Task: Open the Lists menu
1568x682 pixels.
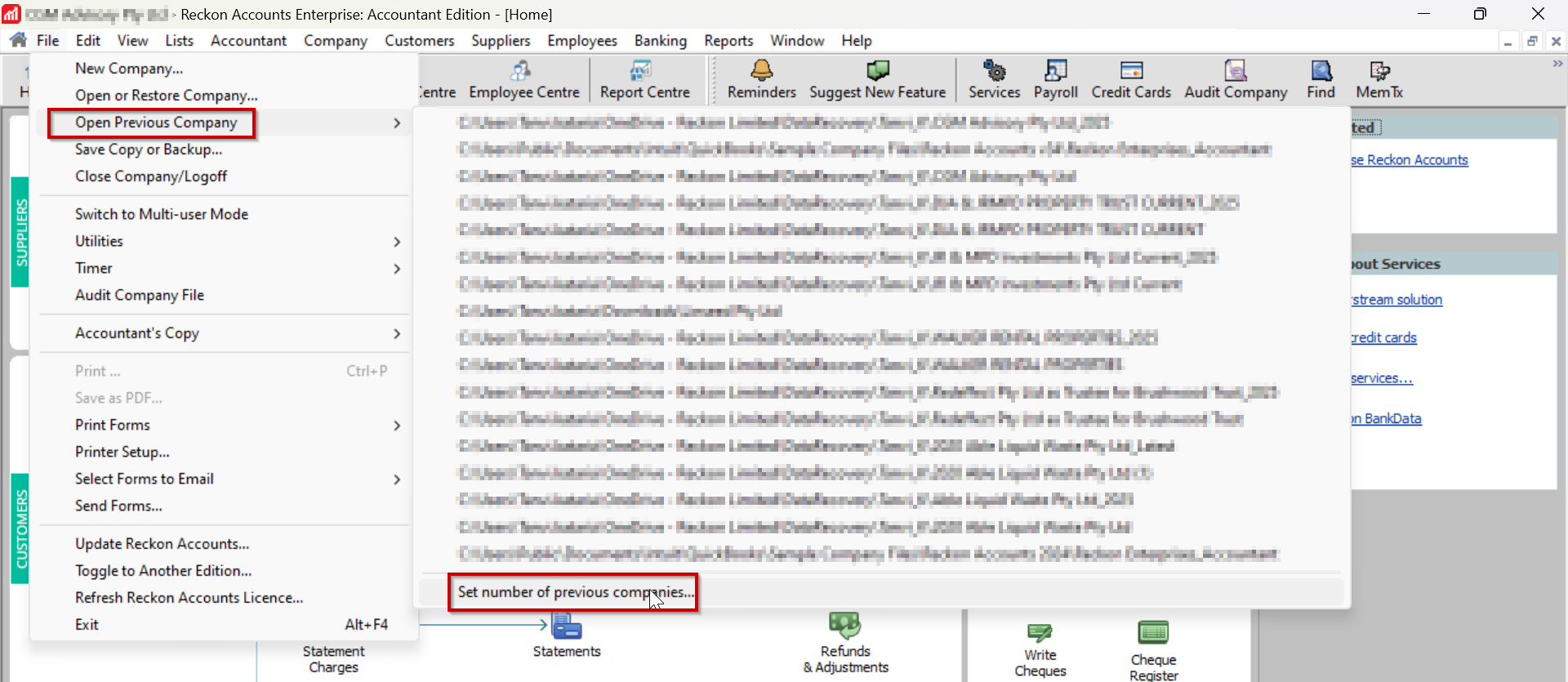Action: coord(179,40)
